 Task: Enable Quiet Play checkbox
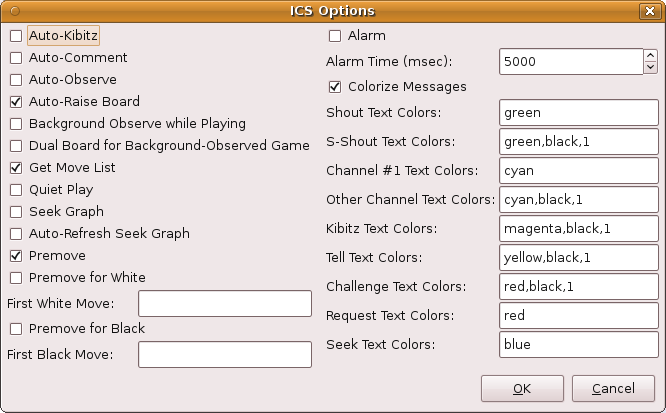[16, 190]
